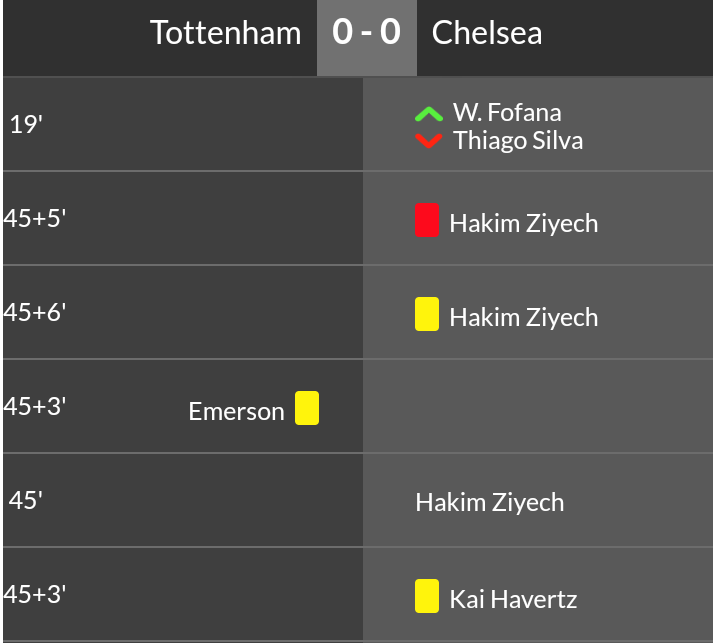Select player Kai Havertz
This screenshot has height=643, width=713.
click(513, 599)
